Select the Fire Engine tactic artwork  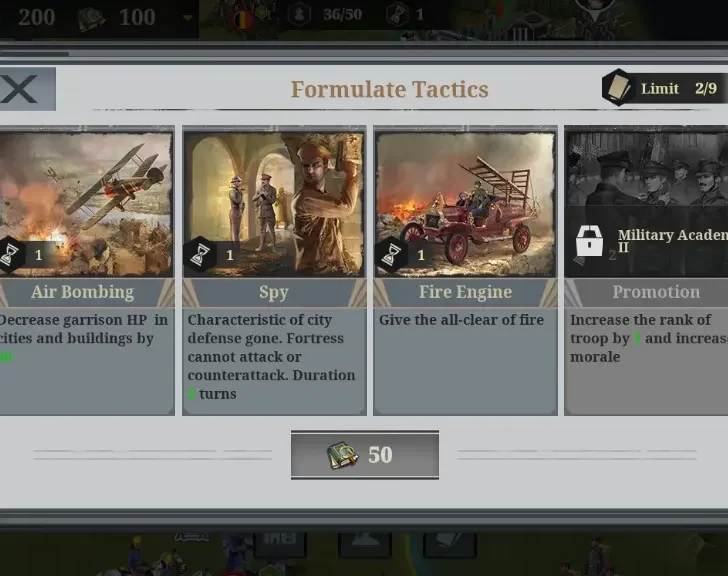pos(465,204)
